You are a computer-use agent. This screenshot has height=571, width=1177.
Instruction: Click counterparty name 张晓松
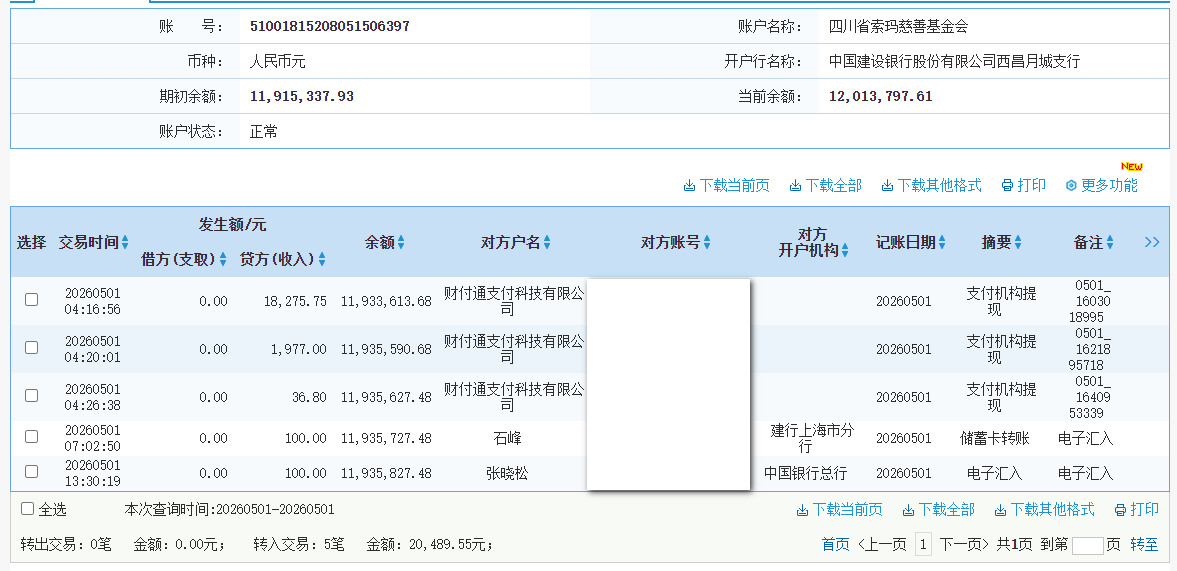tap(507, 473)
